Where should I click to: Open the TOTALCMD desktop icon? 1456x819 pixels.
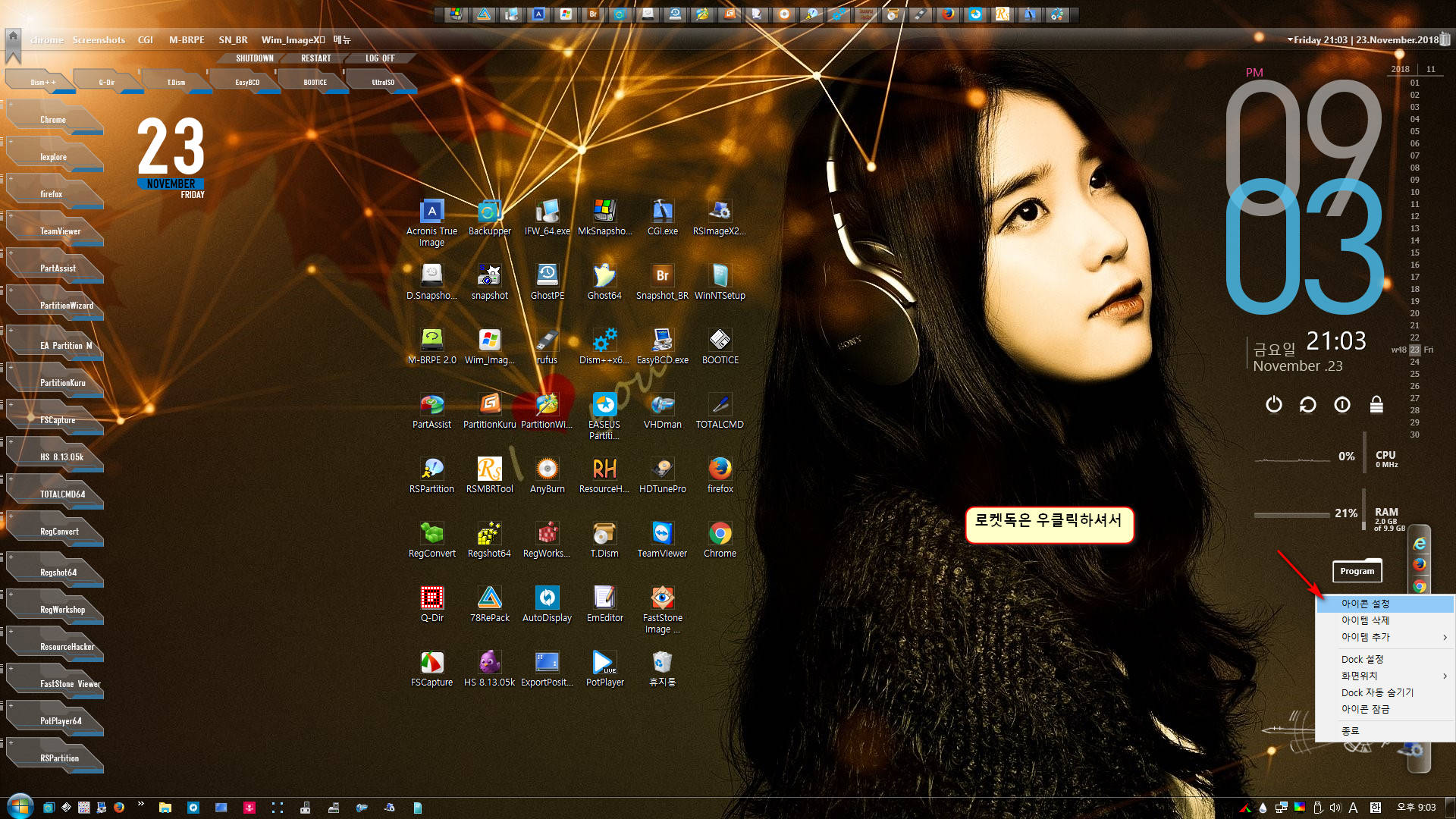[x=720, y=410]
